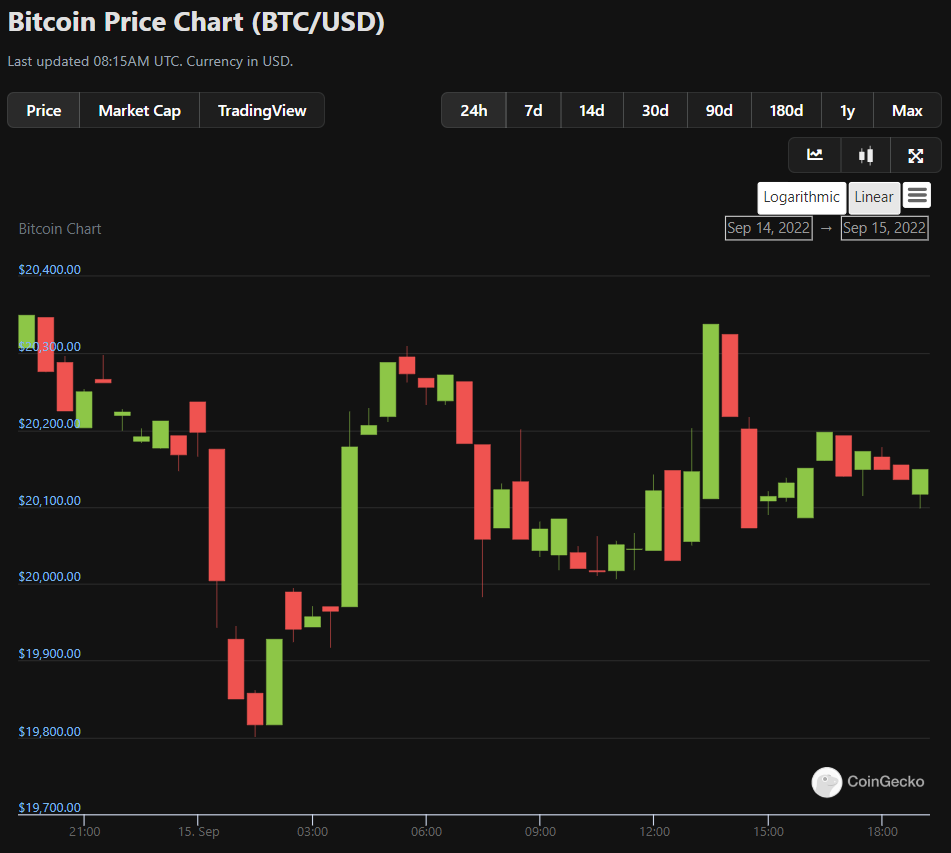Click the $20,000.00 axis label
The height and width of the screenshot is (853, 951).
(49, 576)
